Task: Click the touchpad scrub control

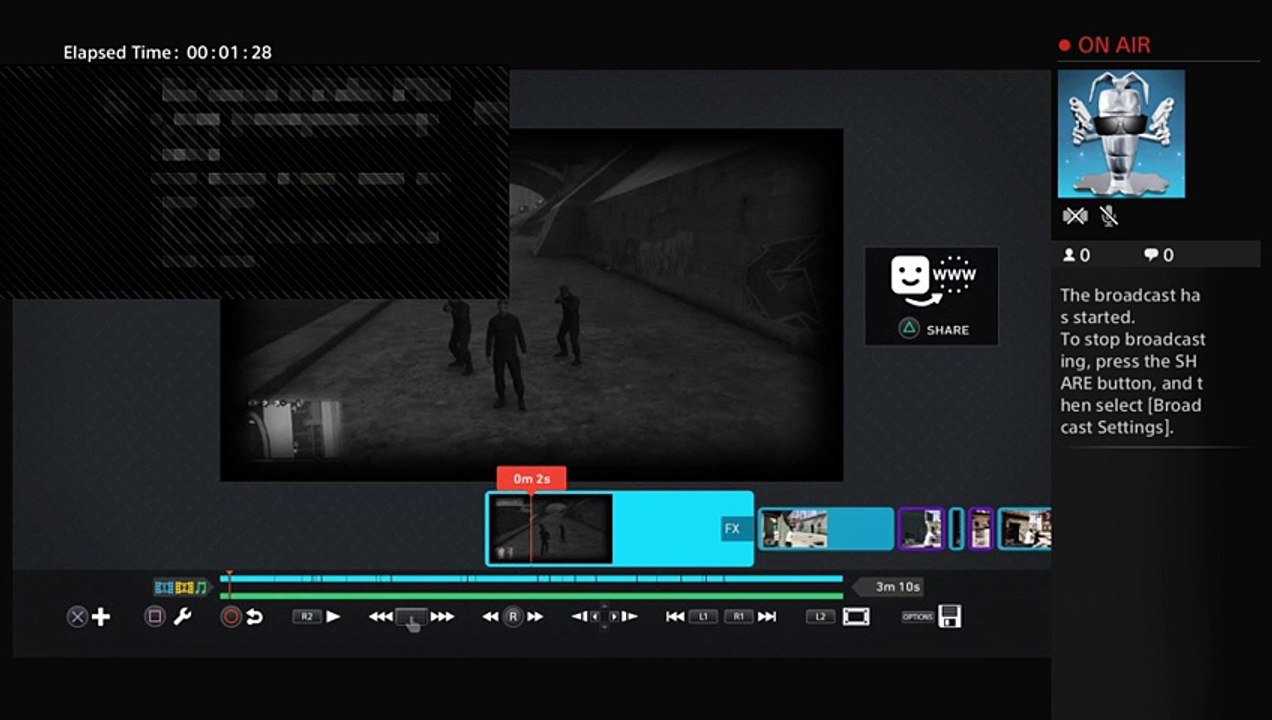Action: [x=411, y=618]
